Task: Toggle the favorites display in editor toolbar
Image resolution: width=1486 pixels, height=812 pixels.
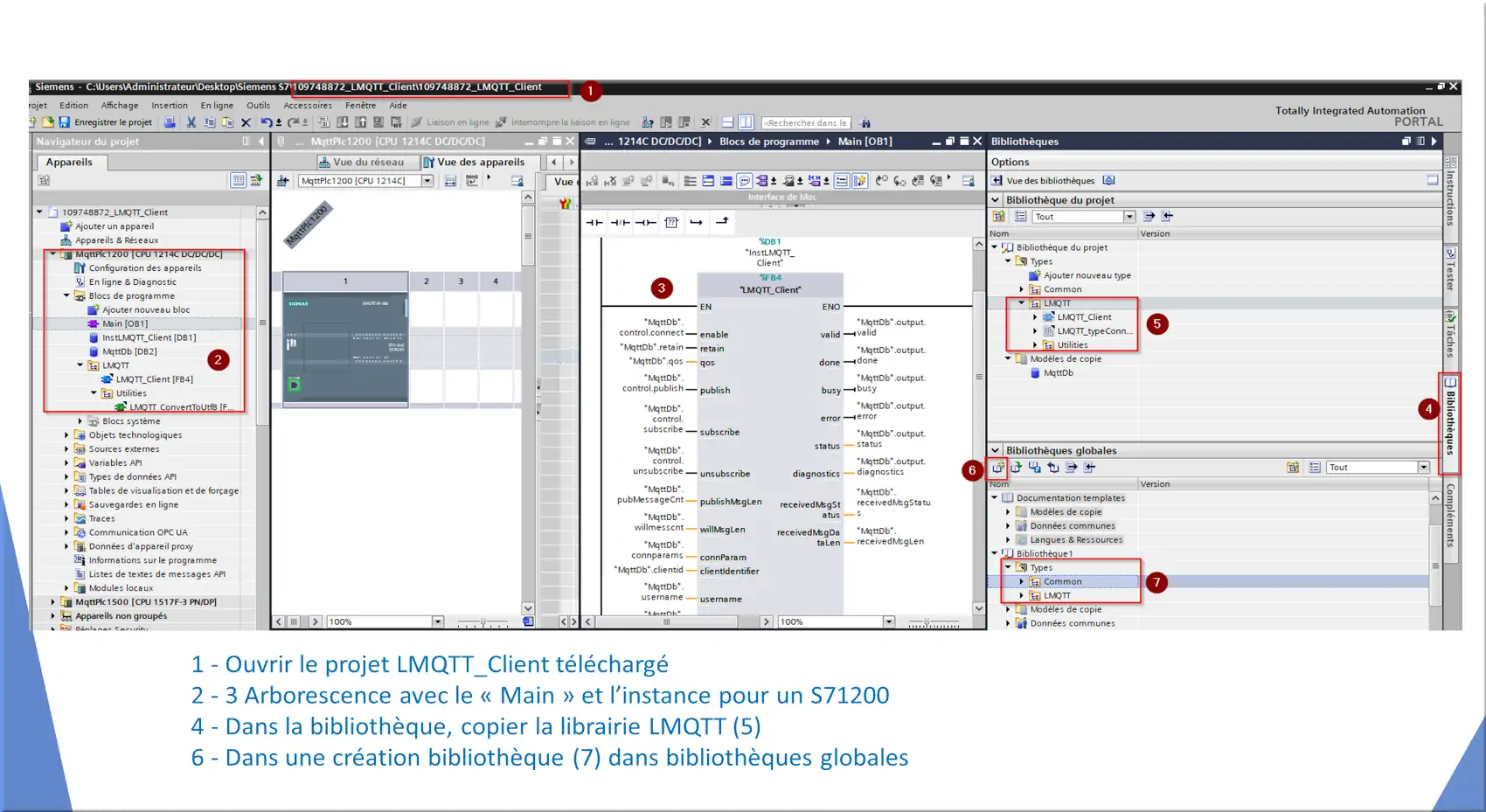Action: pyautogui.click(x=859, y=181)
